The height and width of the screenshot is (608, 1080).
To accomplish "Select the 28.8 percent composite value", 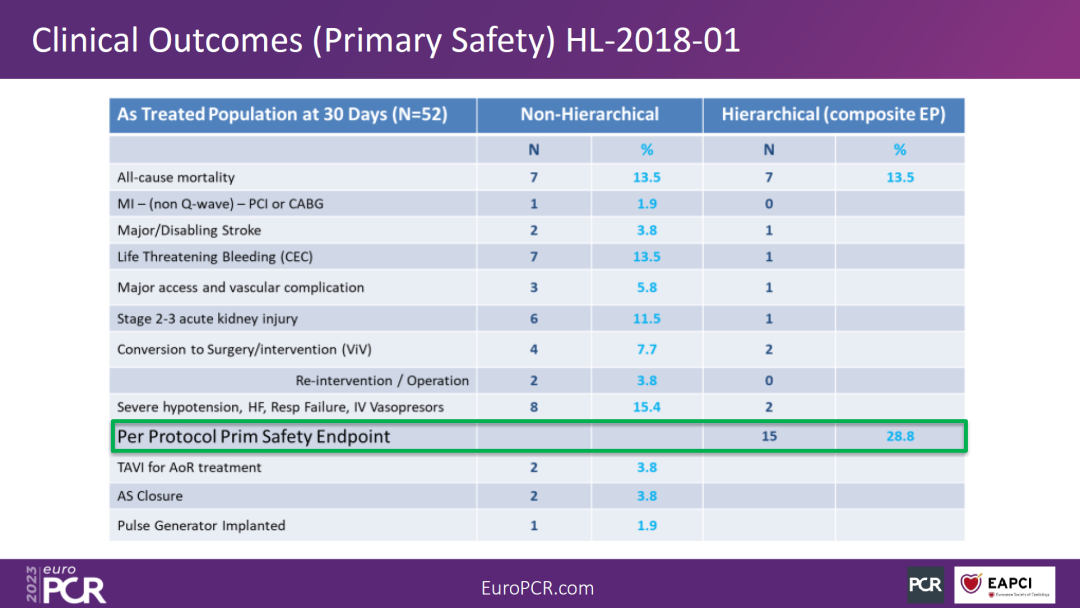I will pos(900,436).
